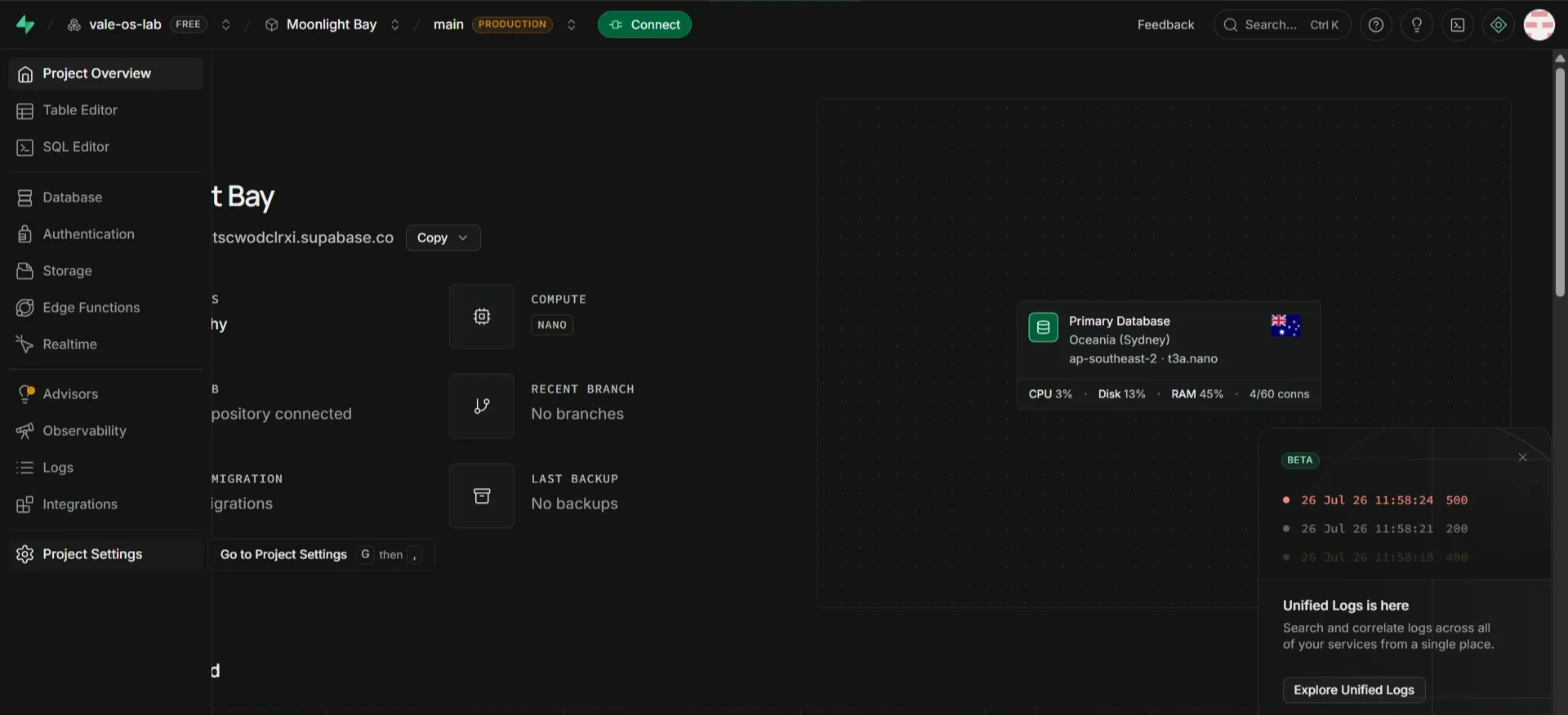Viewport: 1568px width, 715px height.
Task: Expand the organization switcher chevrons
Action: (226, 24)
